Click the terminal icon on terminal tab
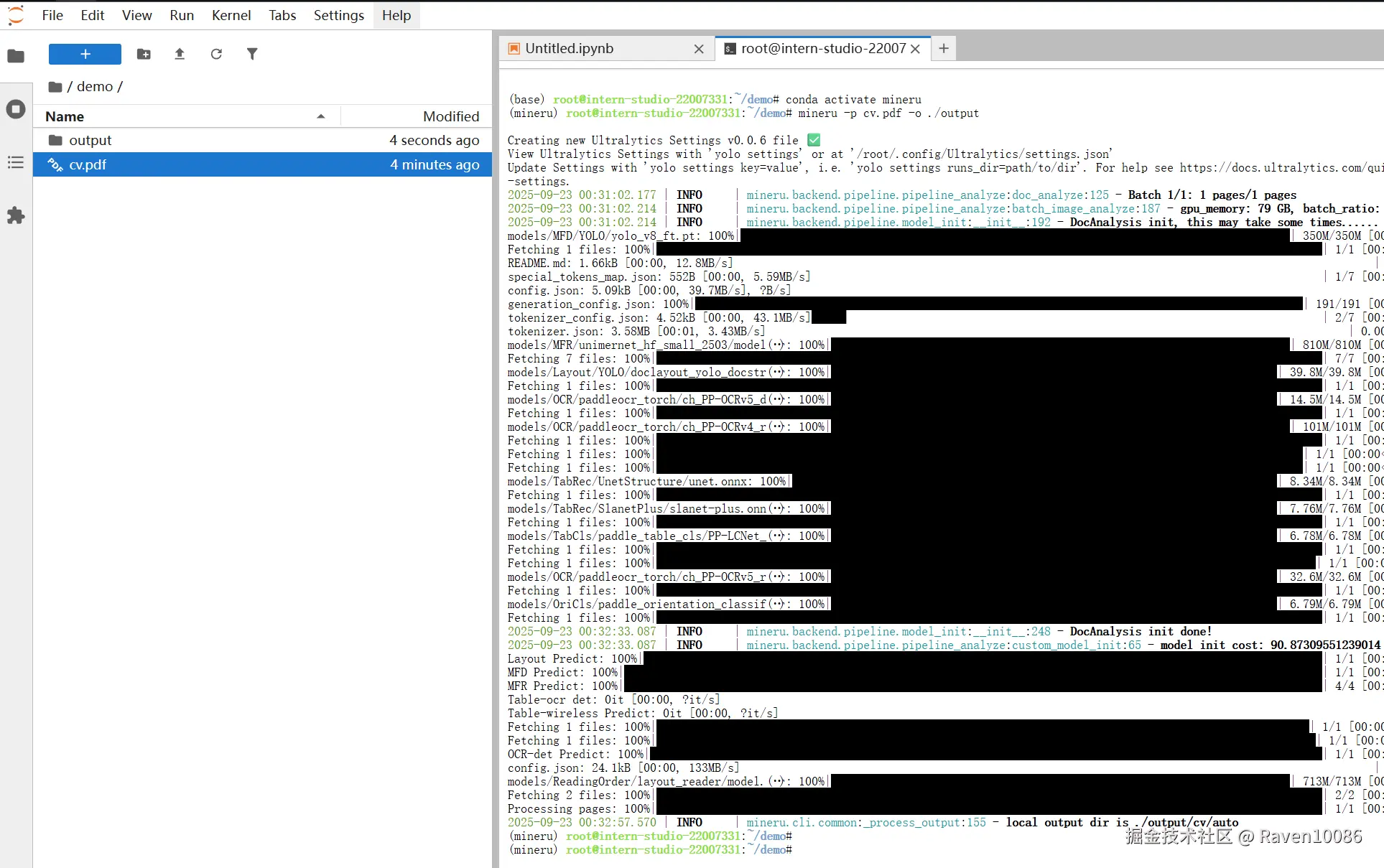Screen dimensions: 1384x868 point(730,49)
